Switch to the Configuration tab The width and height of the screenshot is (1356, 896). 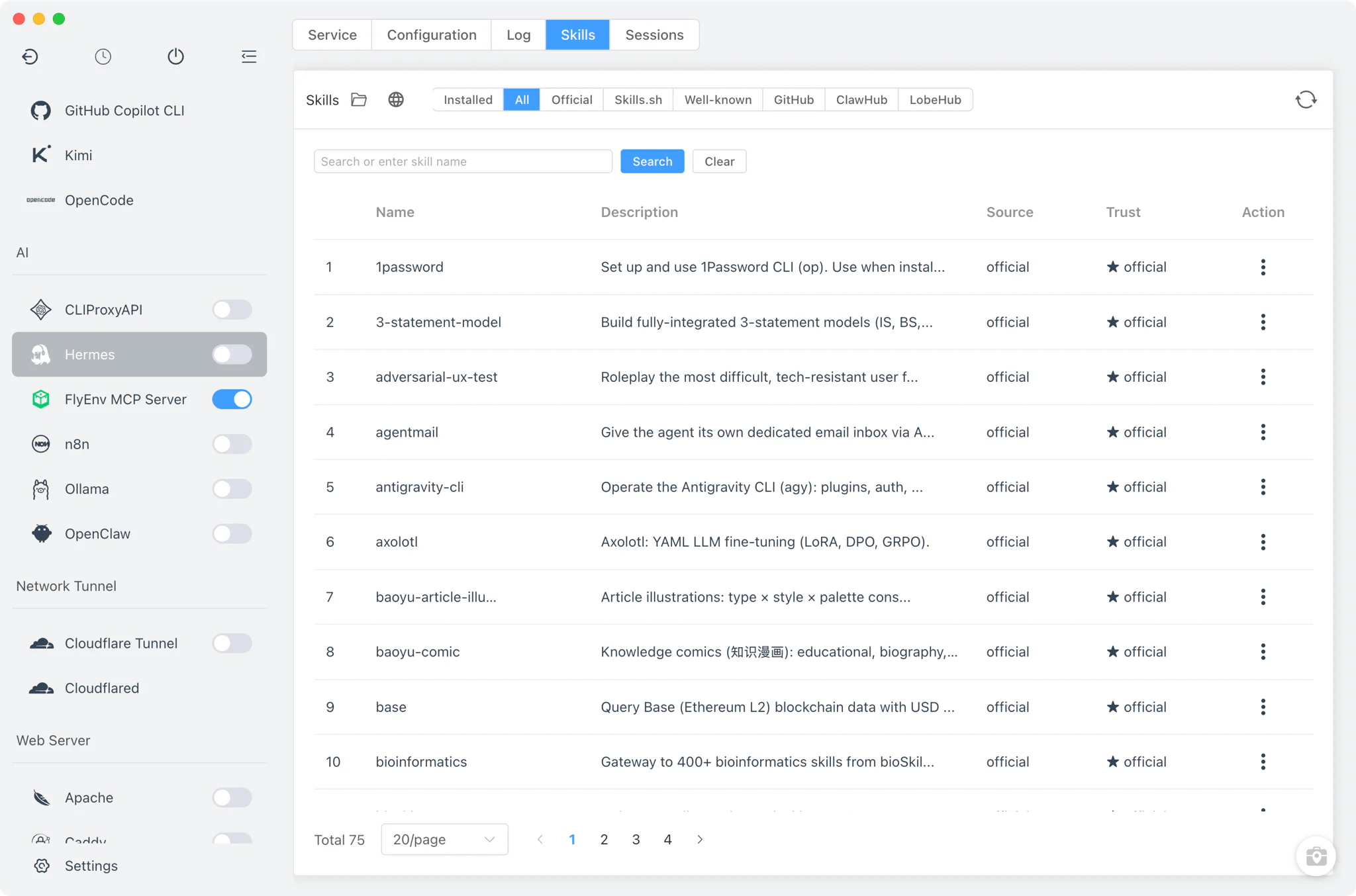point(431,35)
